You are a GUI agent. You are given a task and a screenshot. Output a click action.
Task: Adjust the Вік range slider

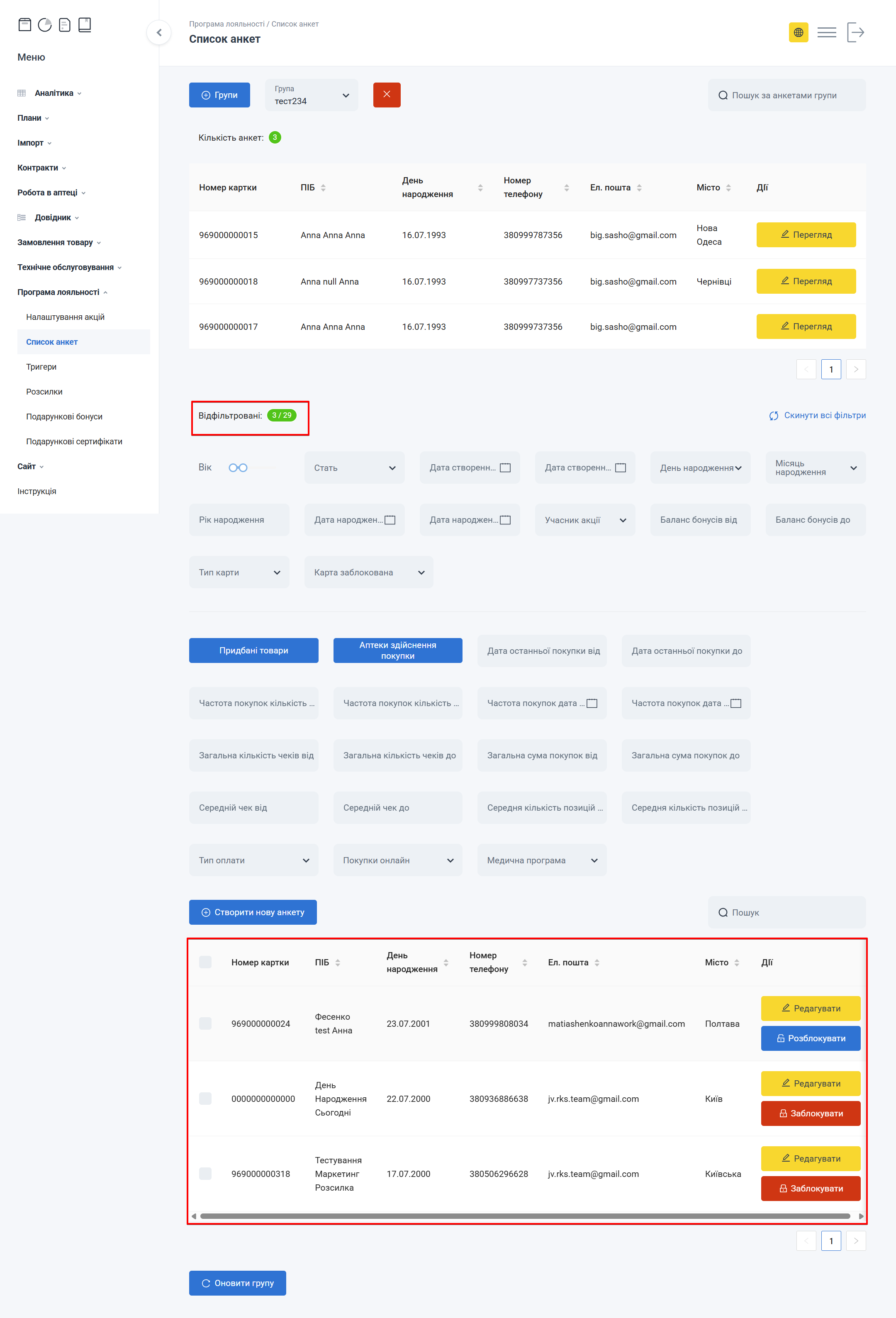coord(252,467)
